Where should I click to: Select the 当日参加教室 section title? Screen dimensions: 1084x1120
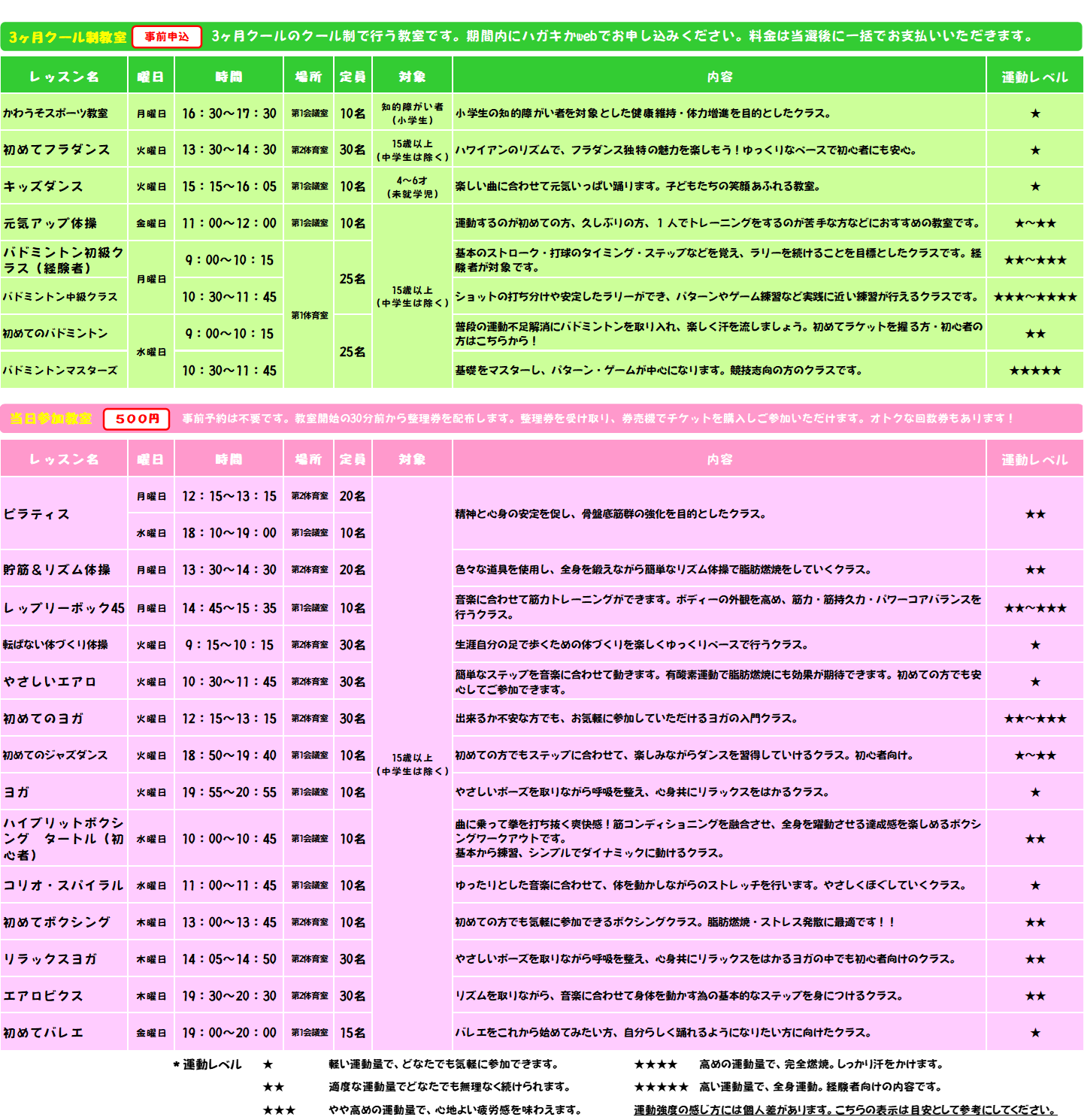[51, 419]
